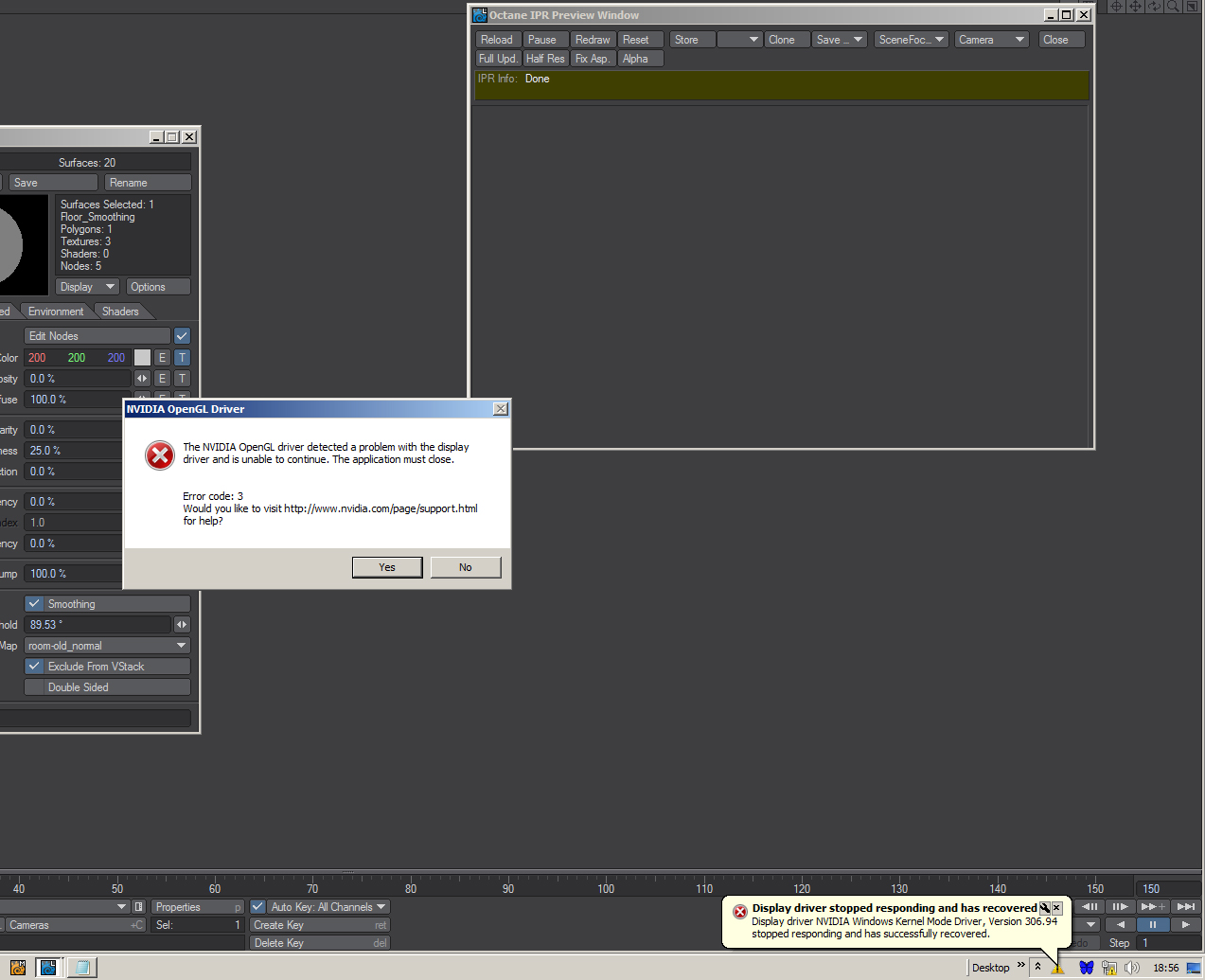Click frame 100 on the timeline

[x=606, y=888]
